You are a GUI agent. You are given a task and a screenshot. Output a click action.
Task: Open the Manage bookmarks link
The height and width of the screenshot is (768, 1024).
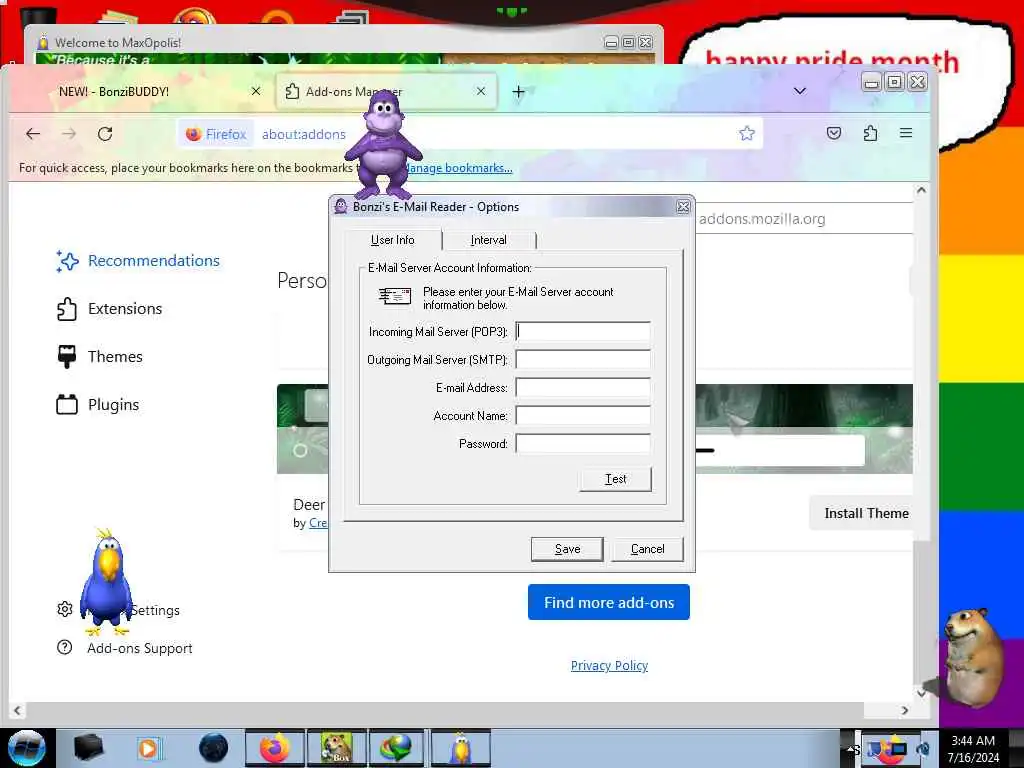point(458,168)
